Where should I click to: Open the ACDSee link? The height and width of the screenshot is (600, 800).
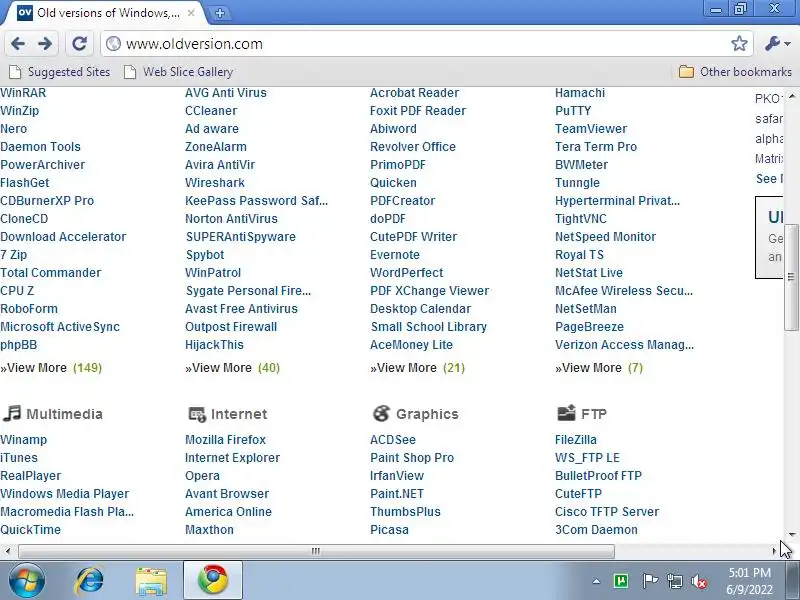coord(393,440)
